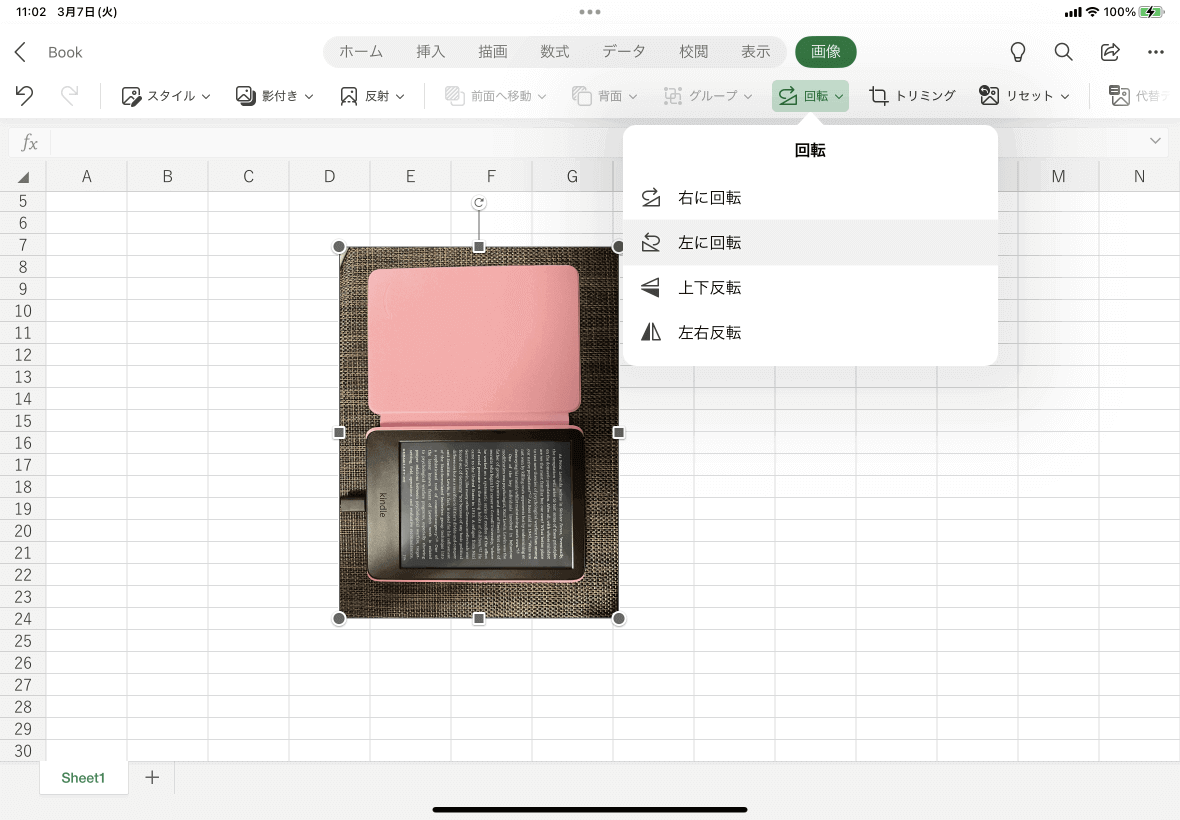Switch to the 数式 tab
1180x820 pixels.
click(x=555, y=52)
